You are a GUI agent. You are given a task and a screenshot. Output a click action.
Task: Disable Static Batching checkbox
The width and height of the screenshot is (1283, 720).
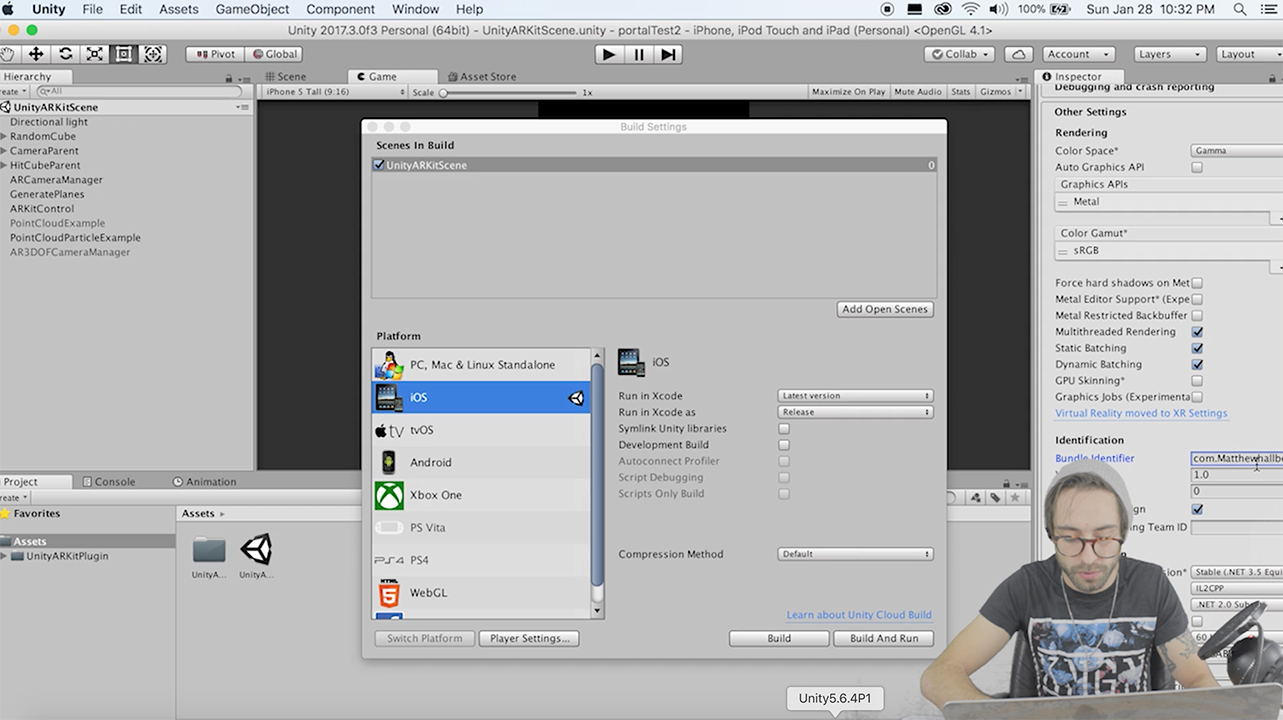coord(1197,348)
